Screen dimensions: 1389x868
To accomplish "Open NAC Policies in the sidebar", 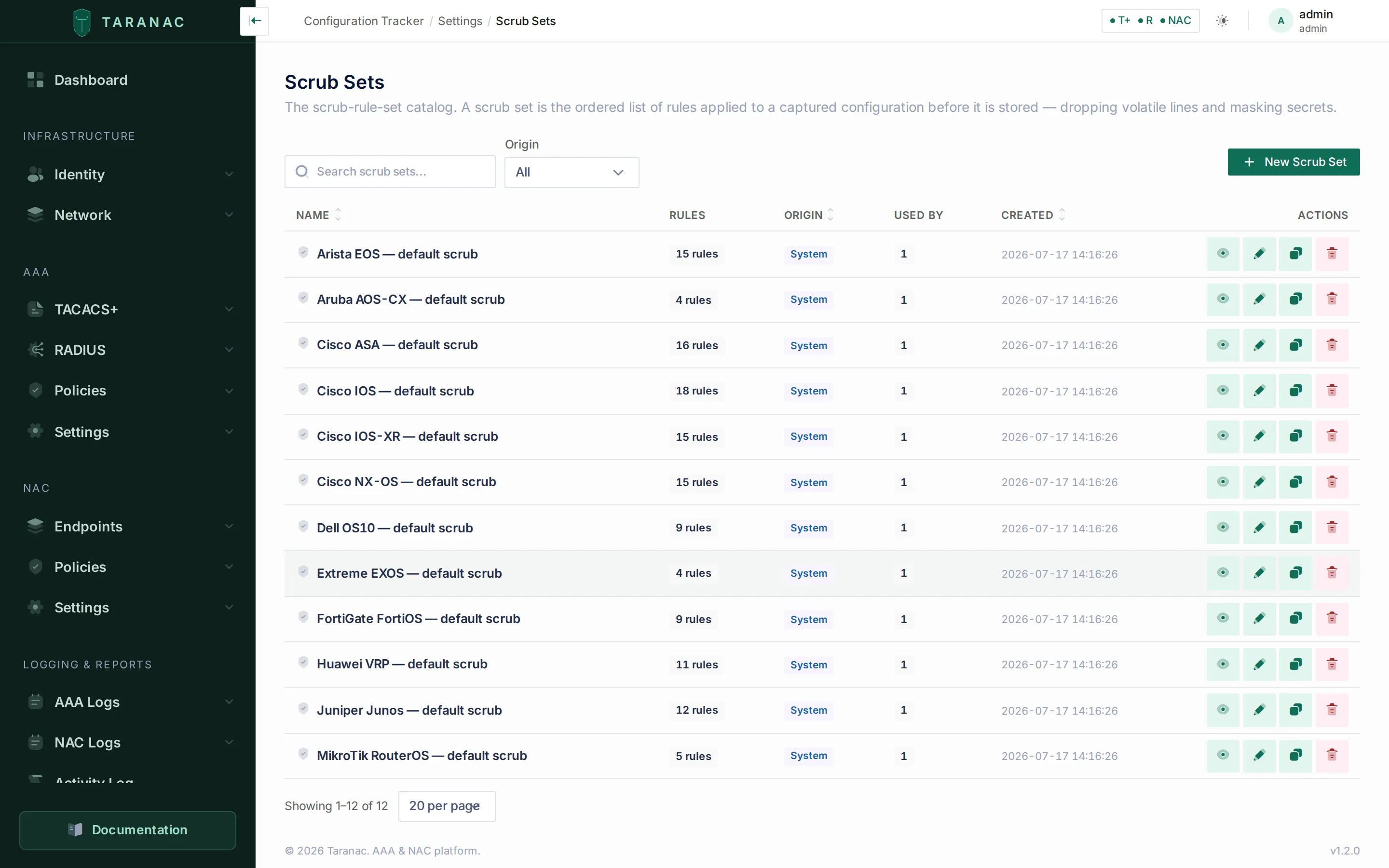I will tap(127, 567).
